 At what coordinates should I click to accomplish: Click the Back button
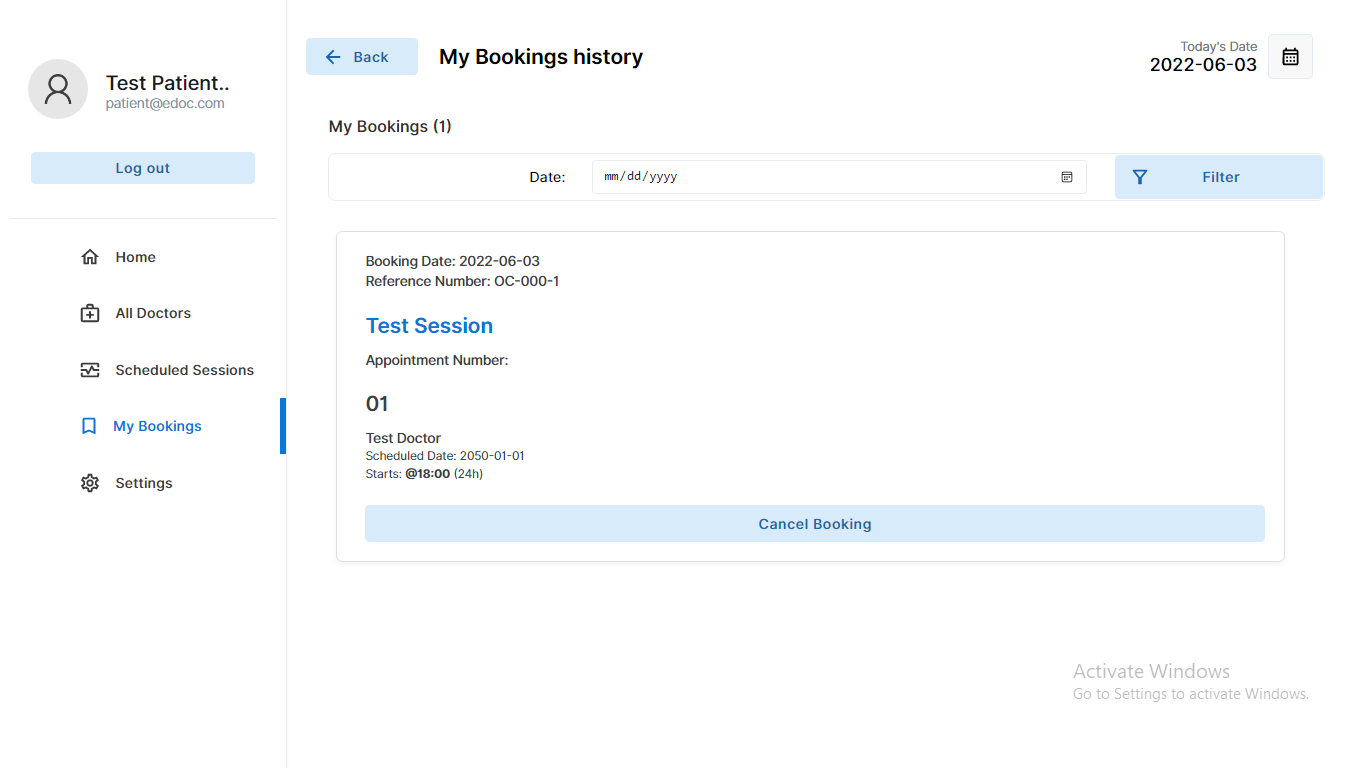[x=362, y=56]
